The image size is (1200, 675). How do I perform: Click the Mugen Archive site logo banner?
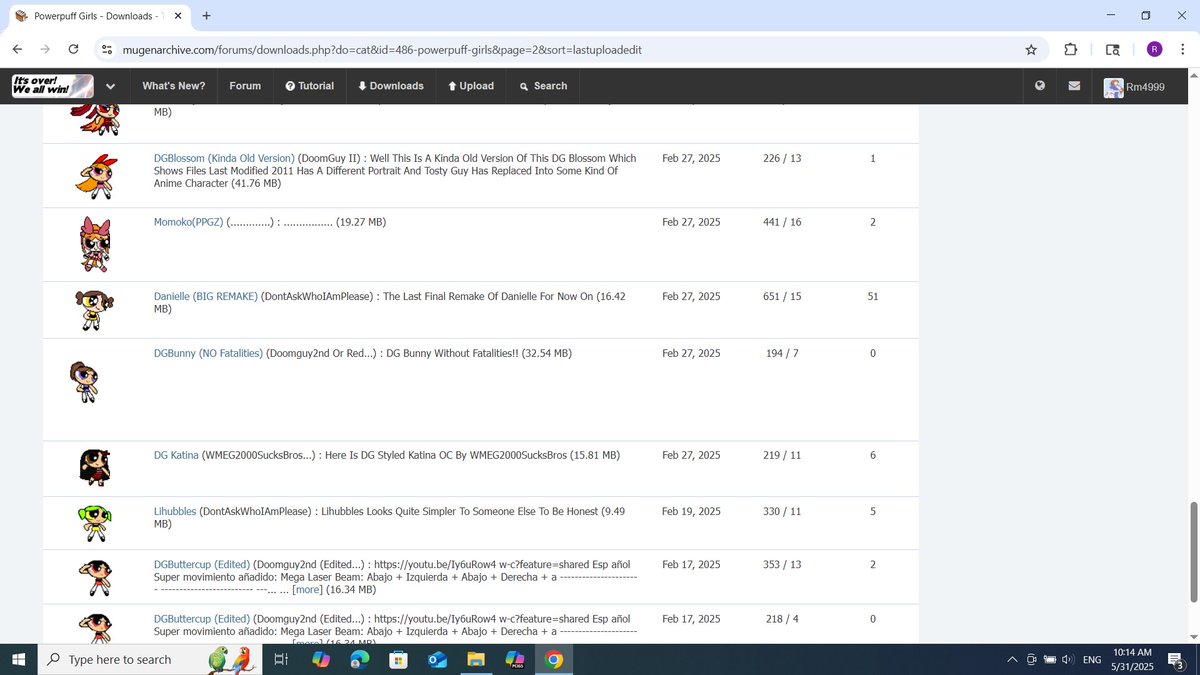pos(52,86)
